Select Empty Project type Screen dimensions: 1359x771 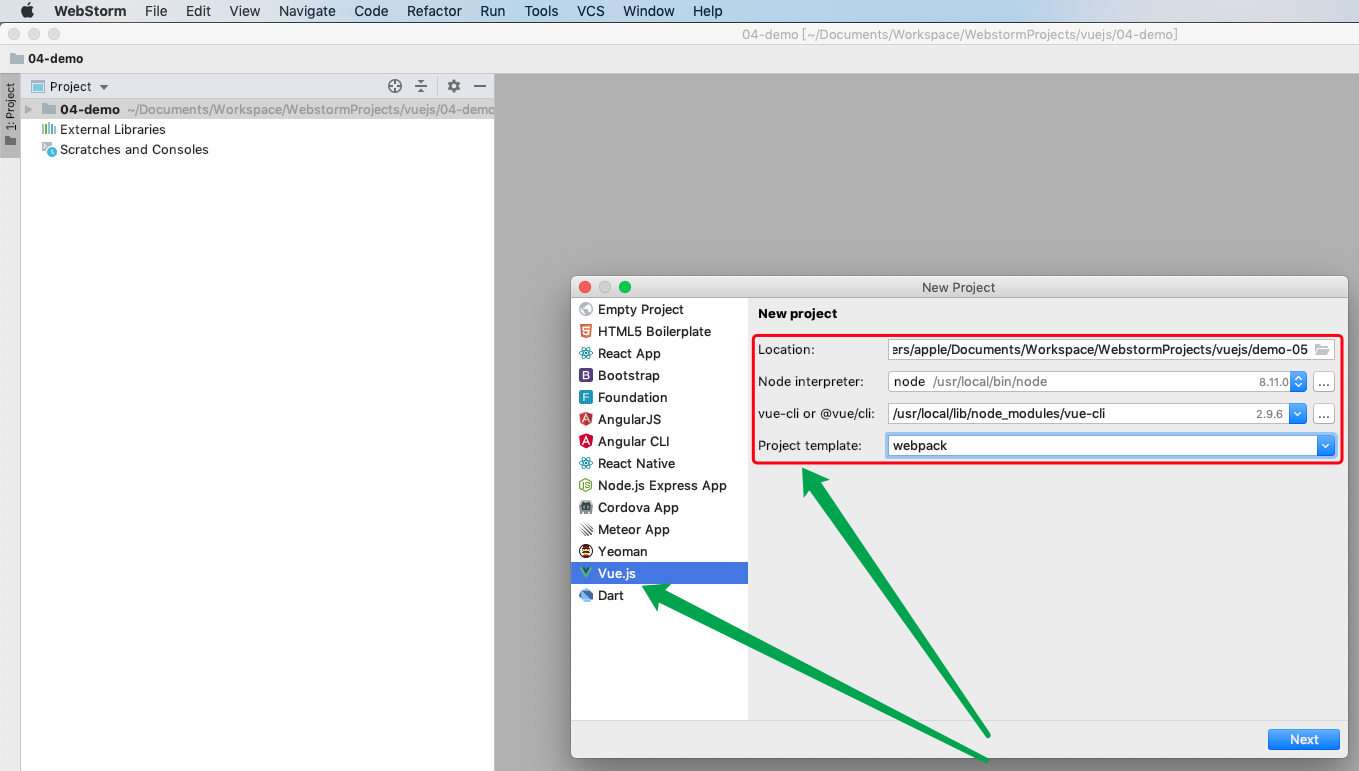659,309
